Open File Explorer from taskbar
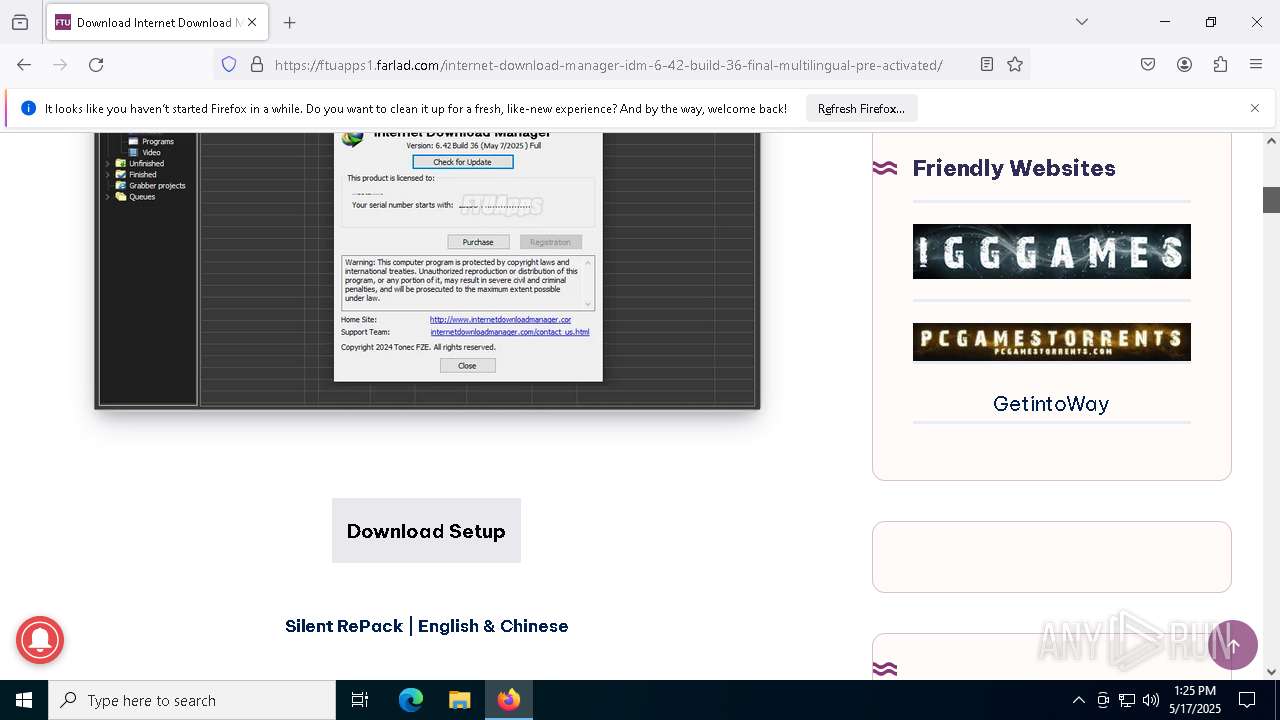The width and height of the screenshot is (1280, 720). 459,700
